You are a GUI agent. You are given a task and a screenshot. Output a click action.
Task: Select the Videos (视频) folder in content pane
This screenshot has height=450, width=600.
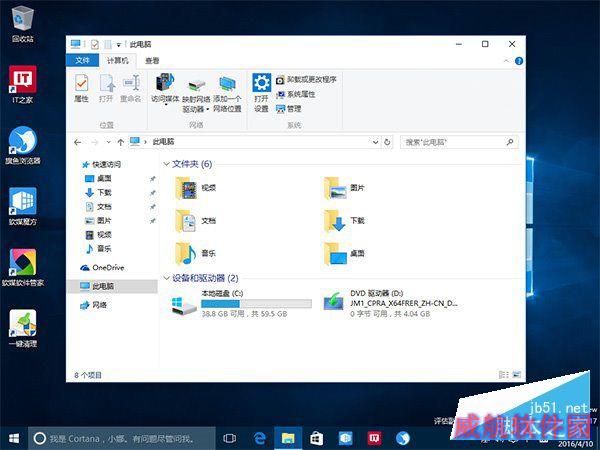196,188
